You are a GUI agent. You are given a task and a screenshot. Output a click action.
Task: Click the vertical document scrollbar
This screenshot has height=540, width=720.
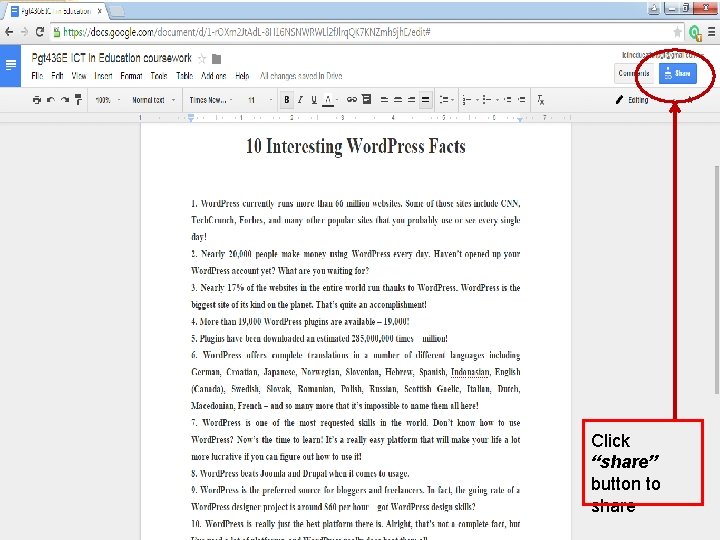click(x=716, y=279)
